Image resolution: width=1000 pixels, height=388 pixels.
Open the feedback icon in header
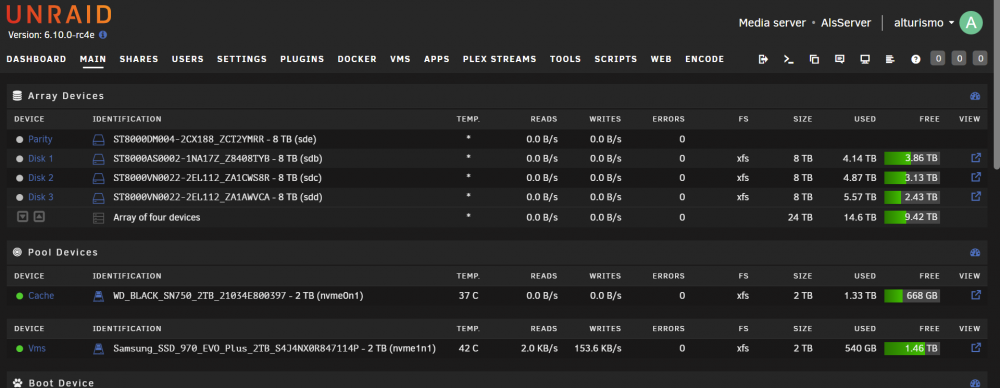tap(840, 59)
